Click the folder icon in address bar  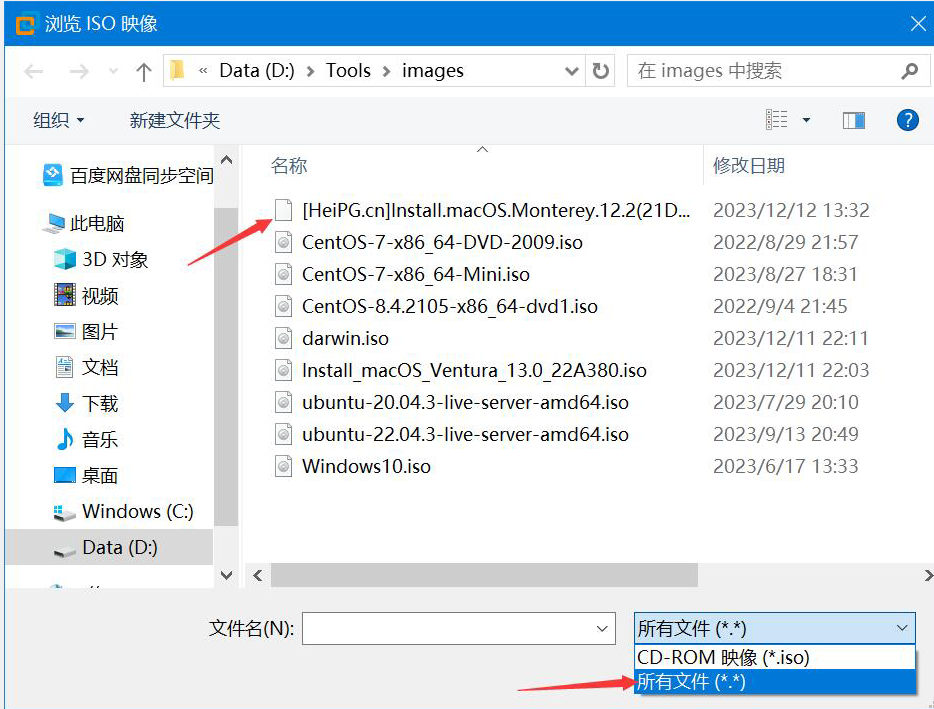coord(177,70)
